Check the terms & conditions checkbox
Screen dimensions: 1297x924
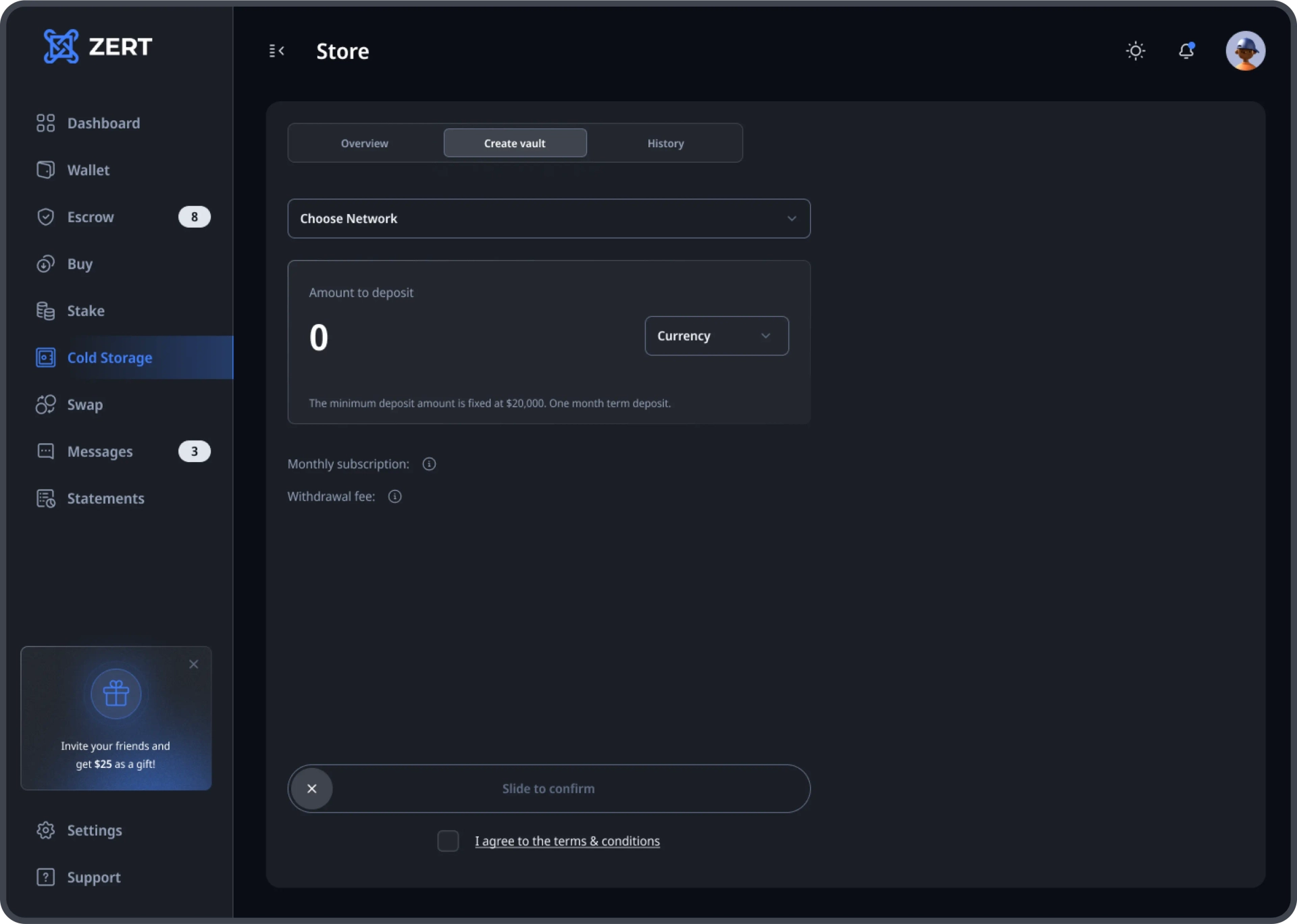click(448, 841)
